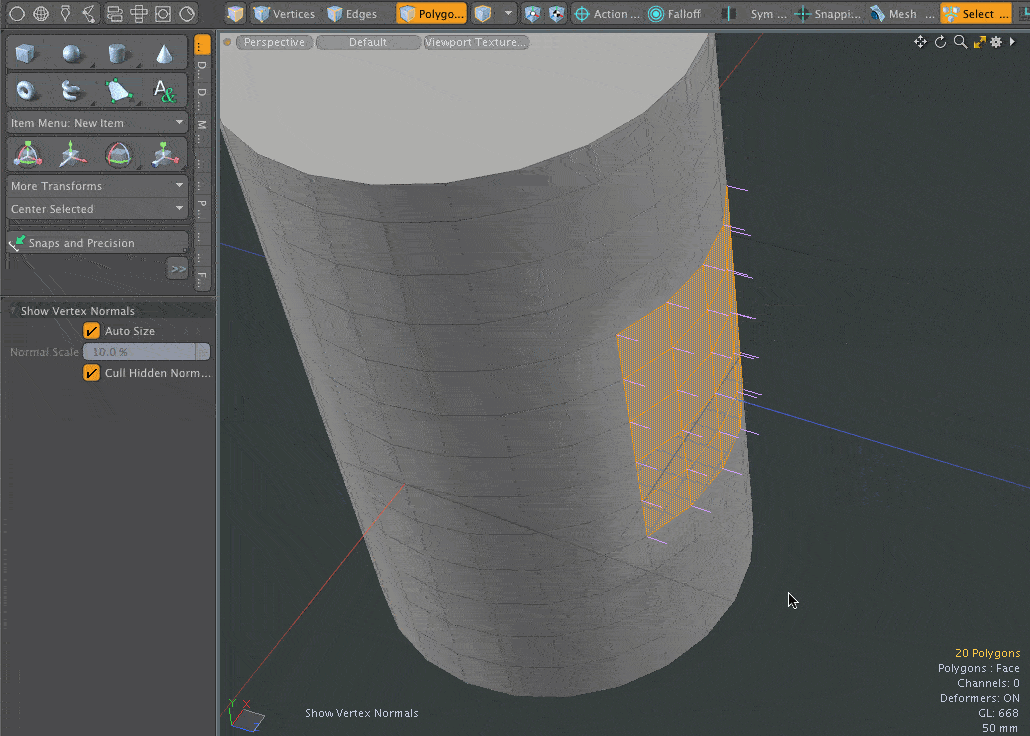Click the Snaps and Precision button
The width and height of the screenshot is (1030, 736).
97,243
